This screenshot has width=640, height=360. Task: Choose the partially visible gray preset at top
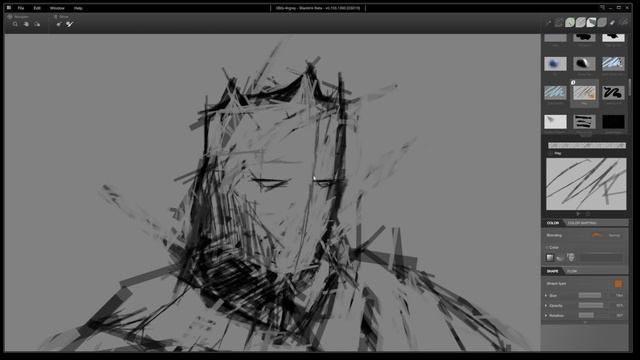click(555, 38)
